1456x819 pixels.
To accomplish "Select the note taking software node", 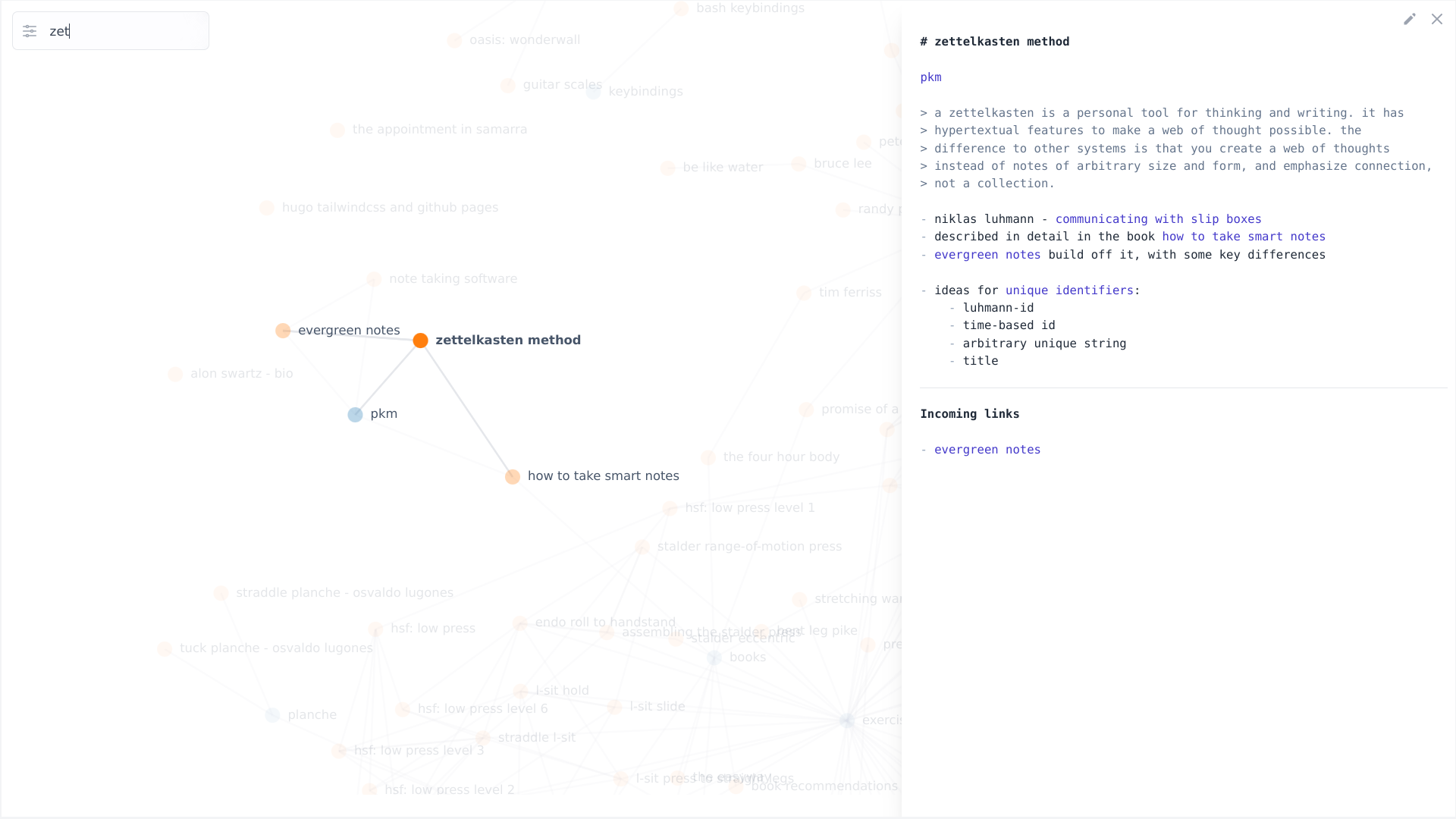I will coord(374,280).
